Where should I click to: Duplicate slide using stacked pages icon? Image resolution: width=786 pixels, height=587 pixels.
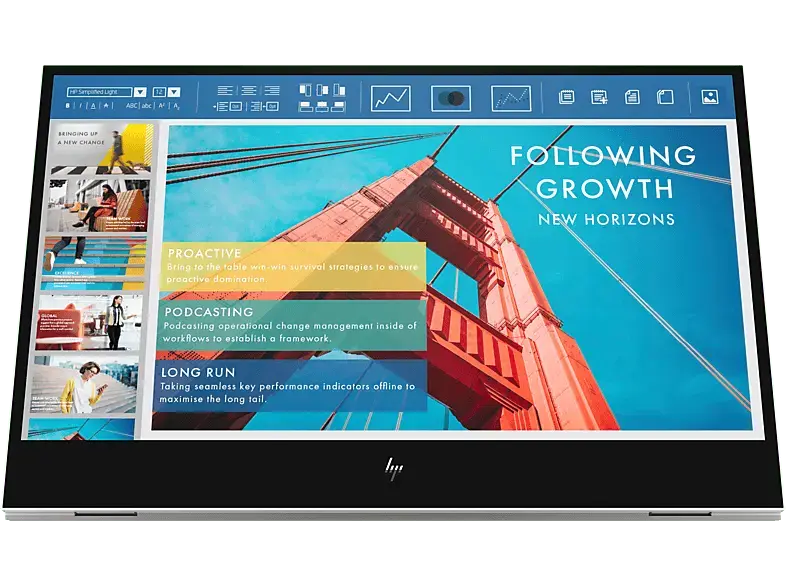665,97
